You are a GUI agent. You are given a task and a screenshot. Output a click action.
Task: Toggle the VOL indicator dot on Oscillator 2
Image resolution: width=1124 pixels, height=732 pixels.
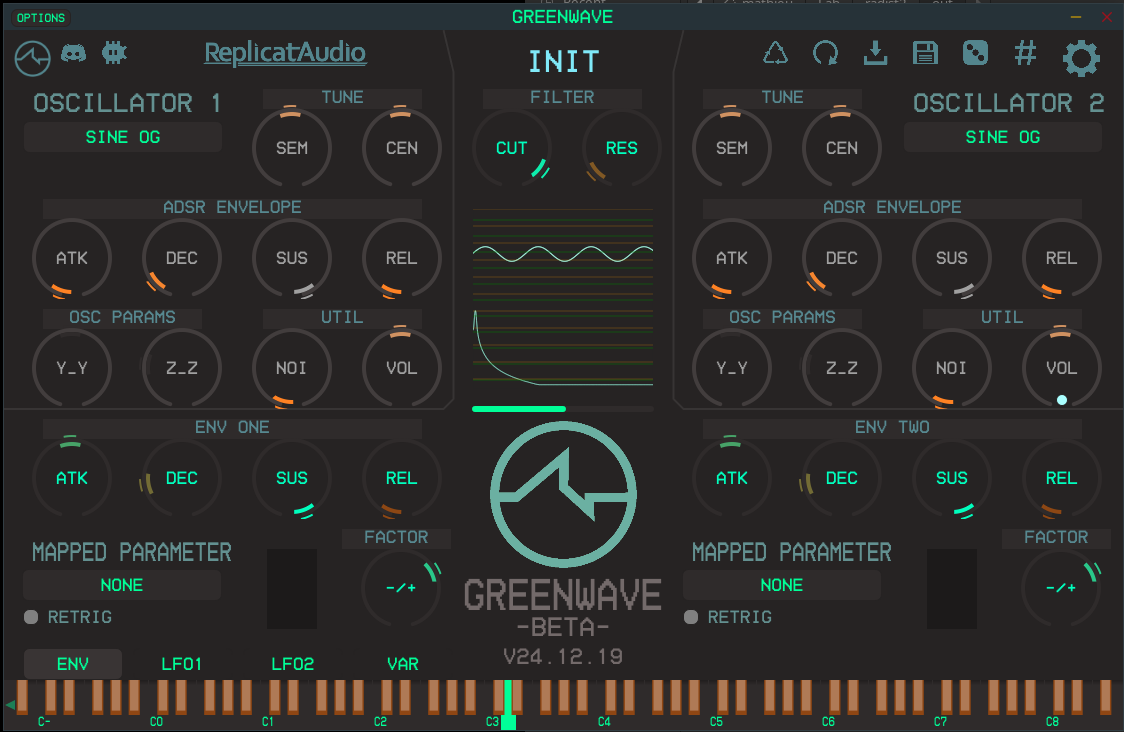(1060, 401)
